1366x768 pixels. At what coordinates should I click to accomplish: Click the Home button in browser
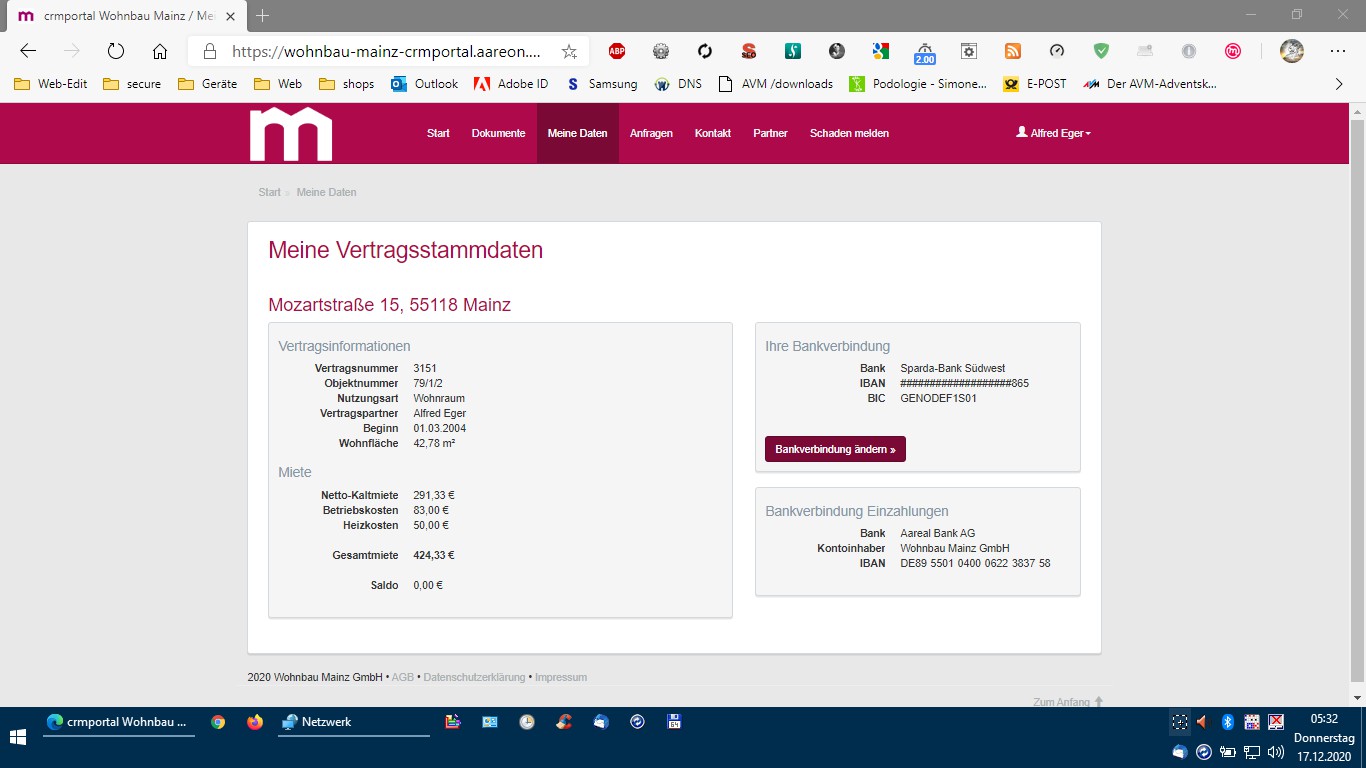[x=160, y=51]
